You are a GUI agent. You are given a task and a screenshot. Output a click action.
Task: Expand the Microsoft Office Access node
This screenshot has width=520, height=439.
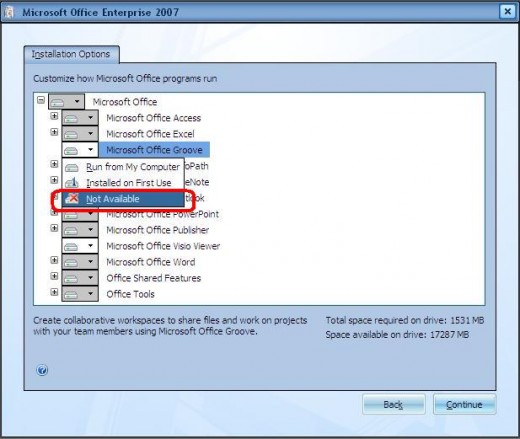[54, 116]
